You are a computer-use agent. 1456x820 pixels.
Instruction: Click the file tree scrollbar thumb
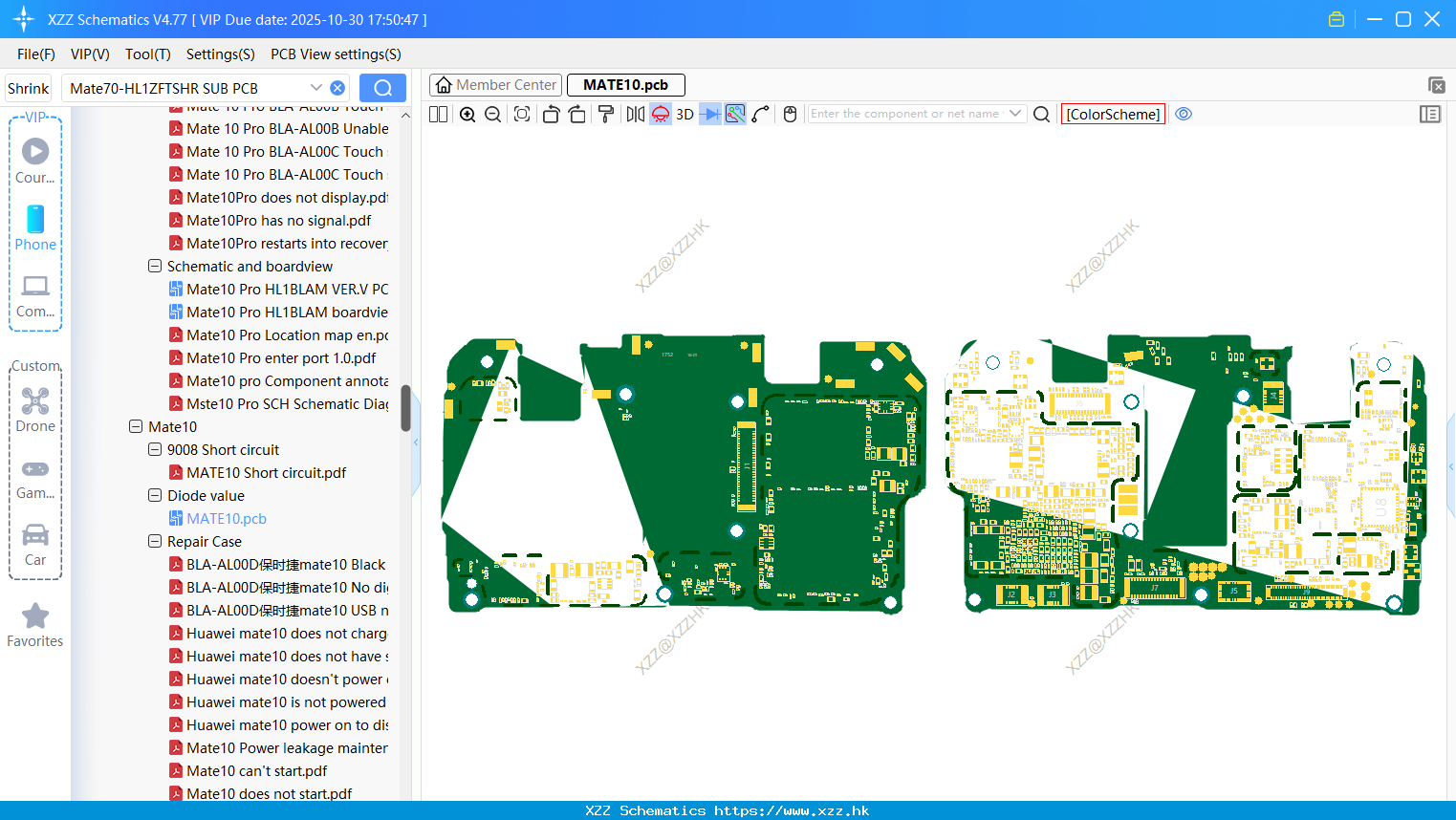coord(405,408)
